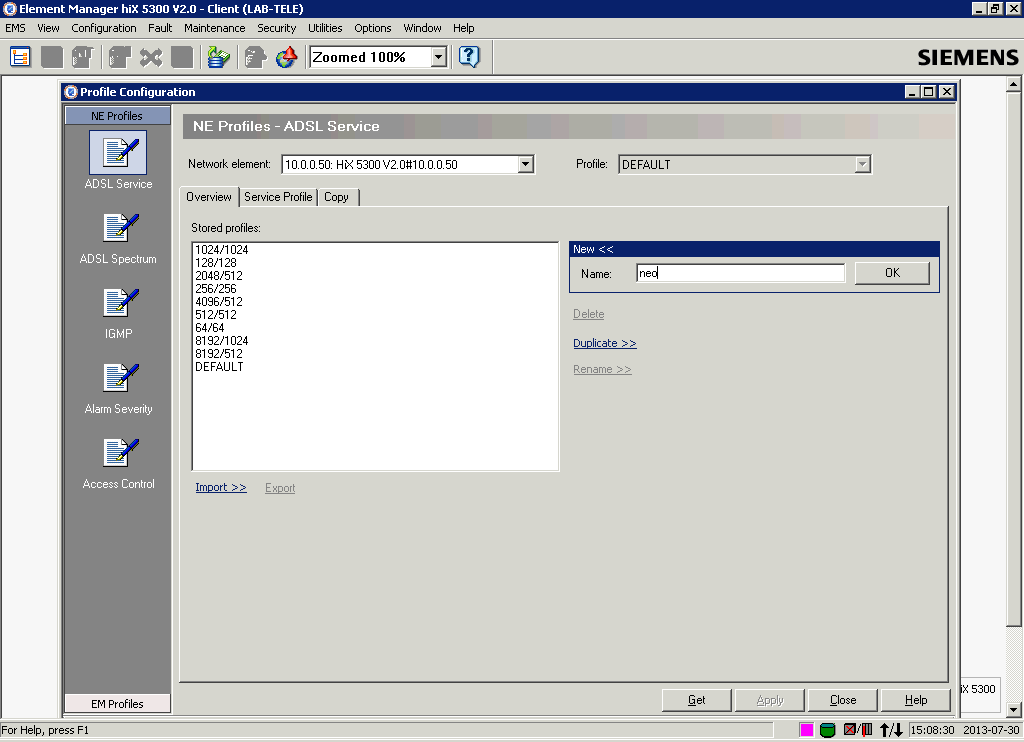Image resolution: width=1024 pixels, height=742 pixels.
Task: Click the crossed-arrows greyed toolbar icon
Action: (x=151, y=57)
